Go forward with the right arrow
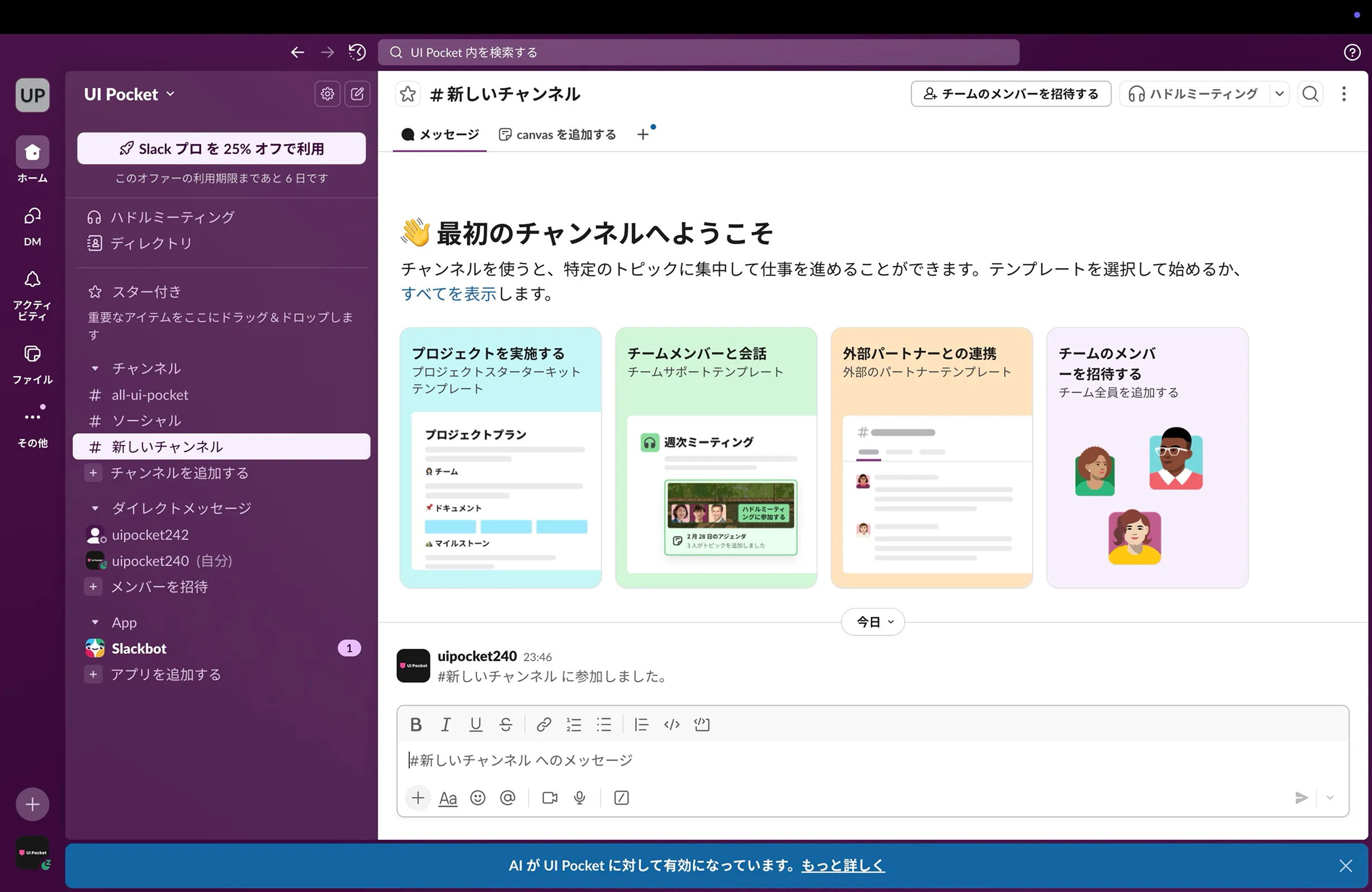This screenshot has width=1372, height=892. [x=327, y=52]
